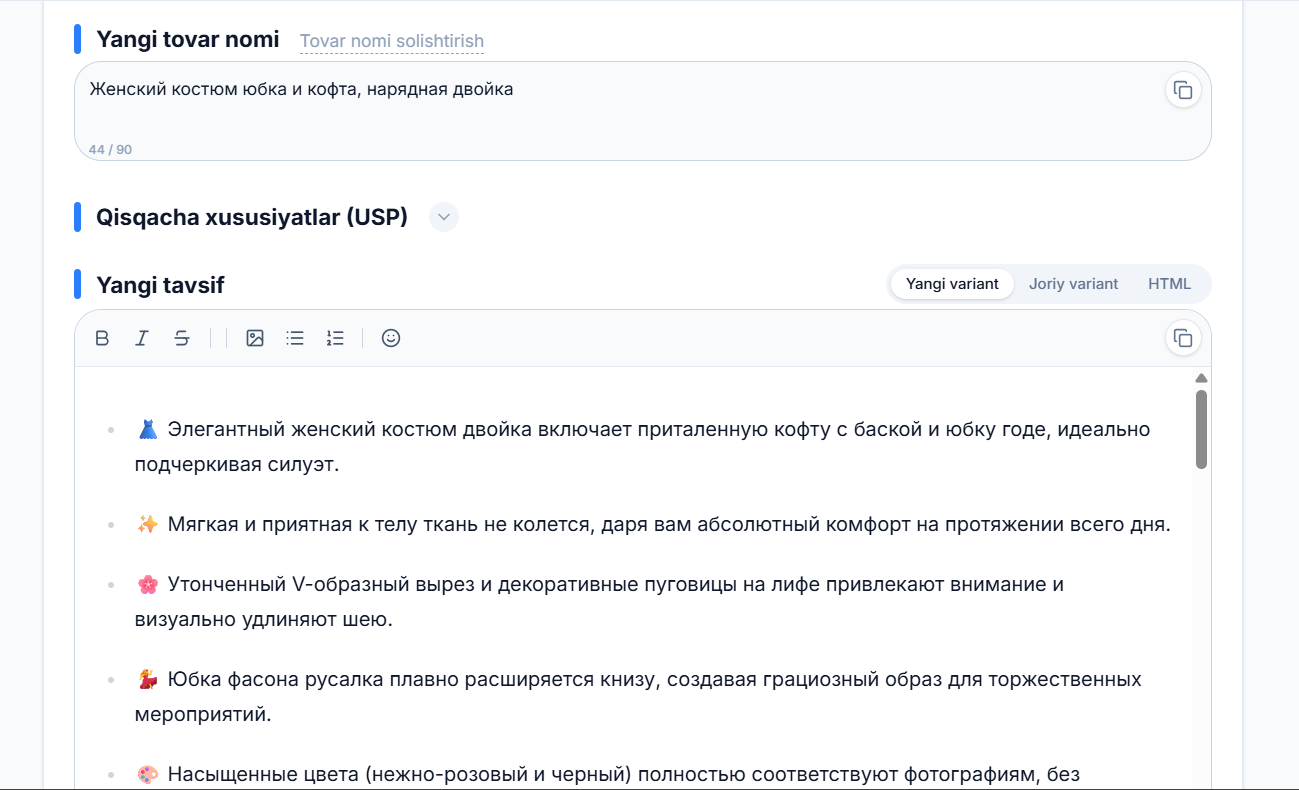Open Tovar nomi solishtirish link
1299x790 pixels.
(x=392, y=41)
